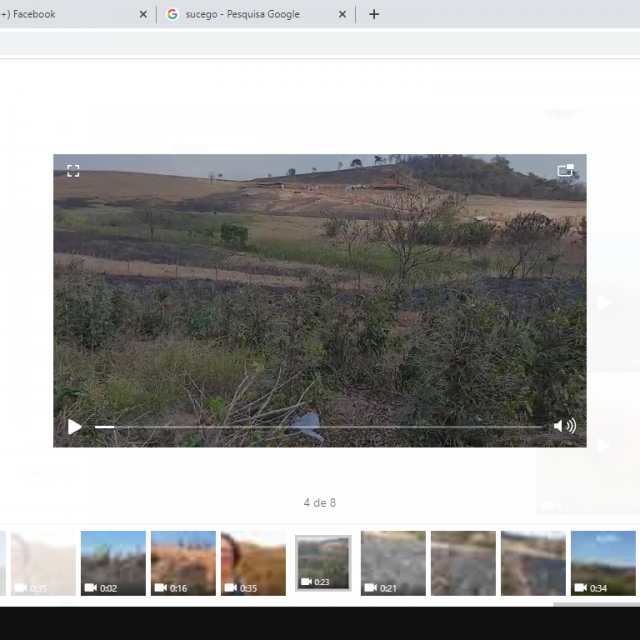Select the thumbnail right of 0:21 video
Viewport: 640px width, 640px height.
pyautogui.click(x=463, y=563)
